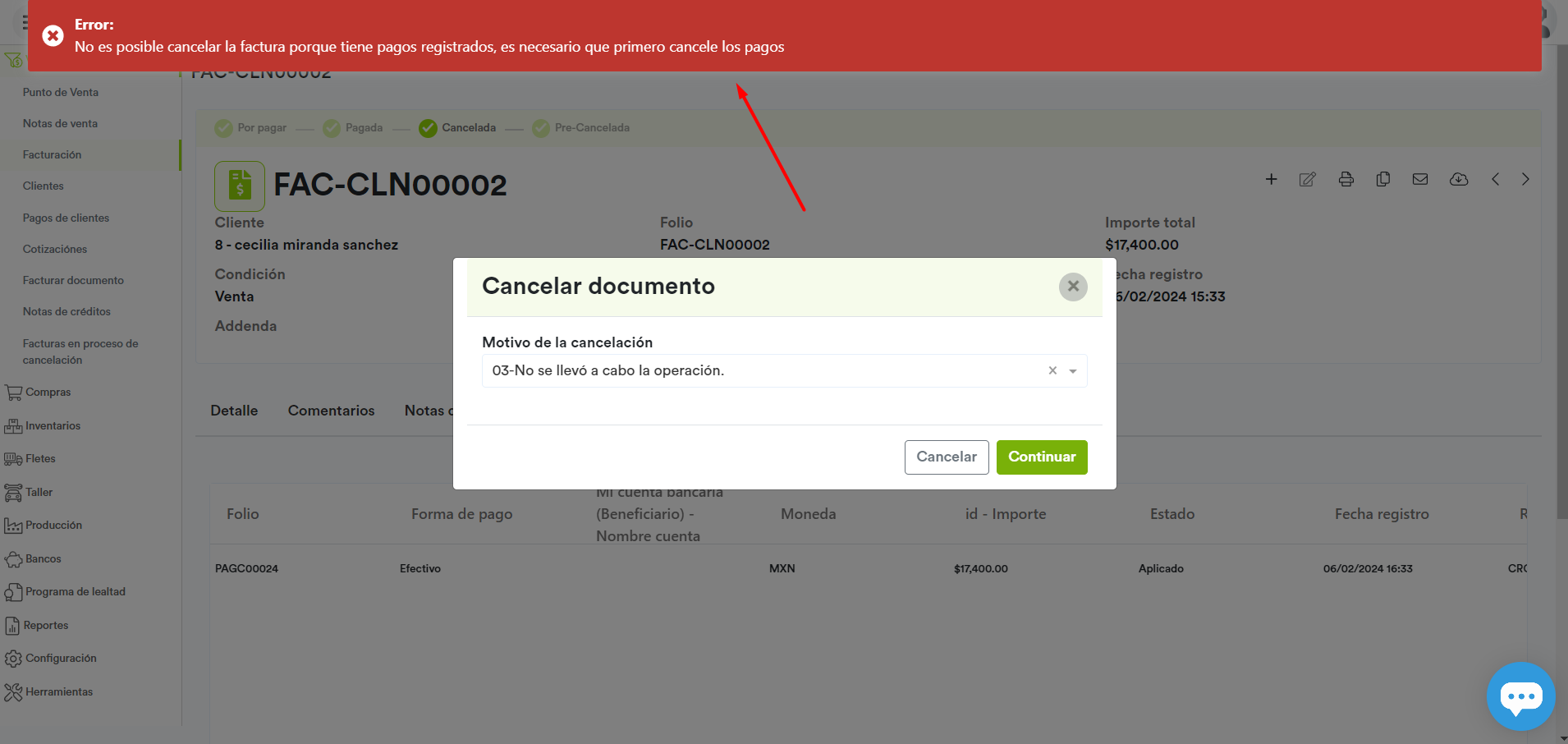This screenshot has width=1568, height=744.
Task: Select the Cancelada status step
Action: tap(429, 128)
